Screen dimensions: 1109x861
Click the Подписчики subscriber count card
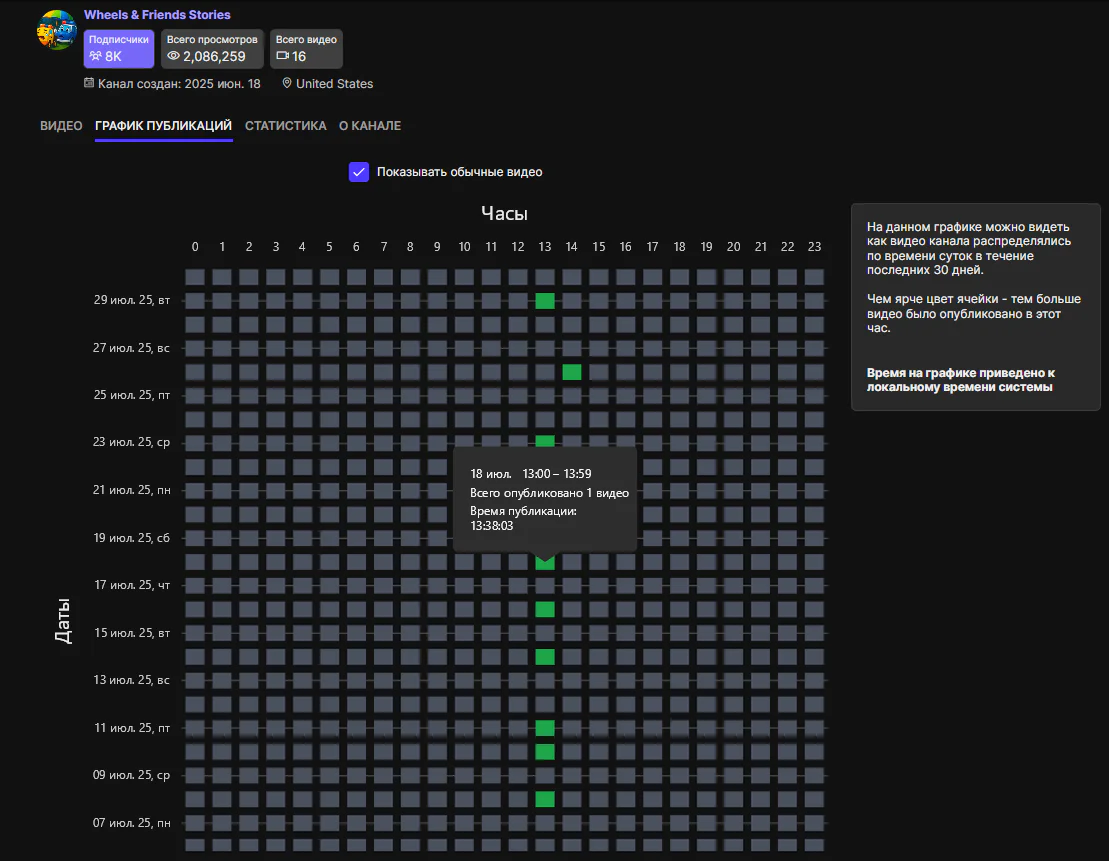click(x=118, y=47)
